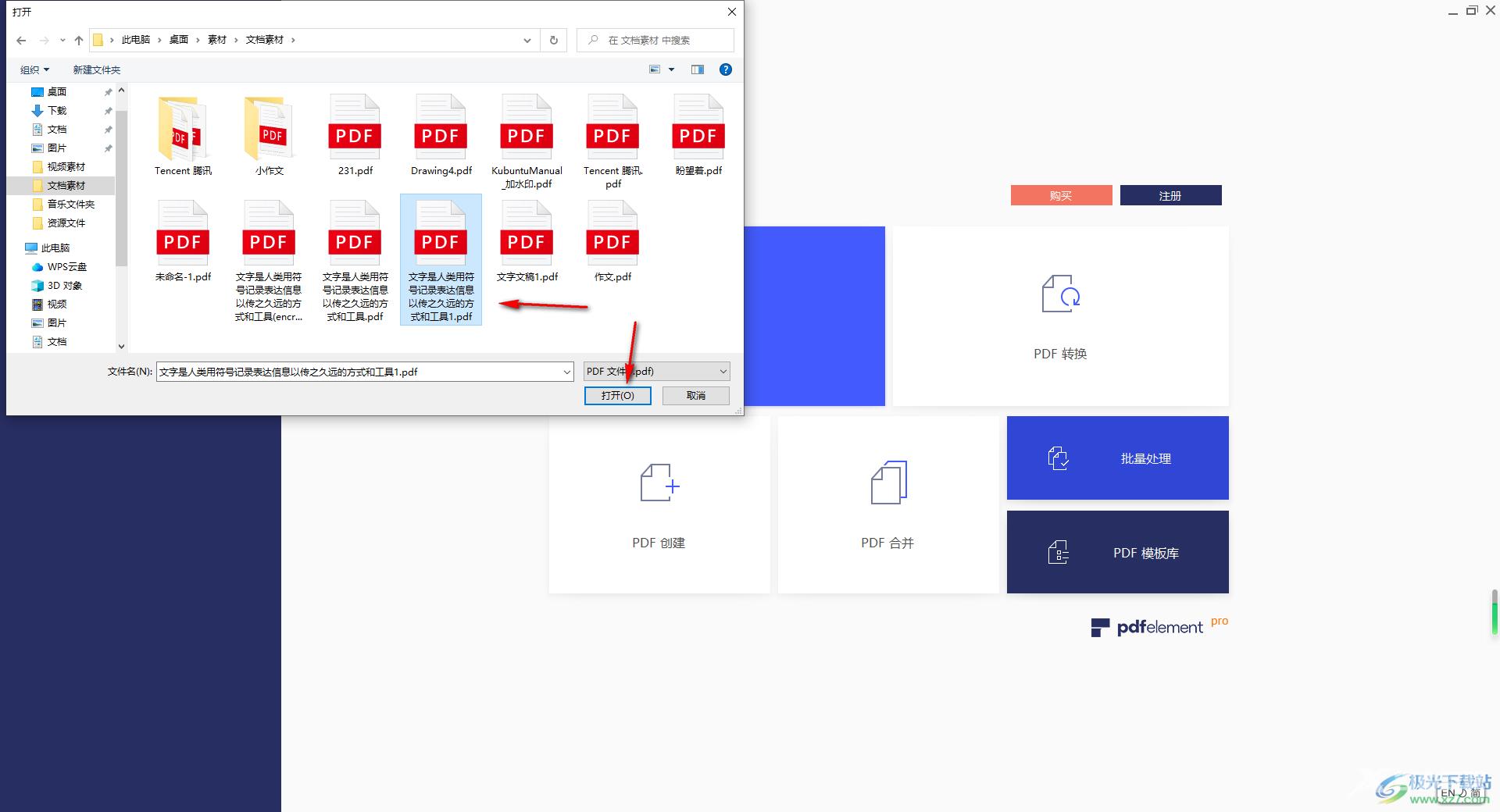1500x812 pixels.
Task: Click the sidebar scroll up arrow
Action: [121, 91]
